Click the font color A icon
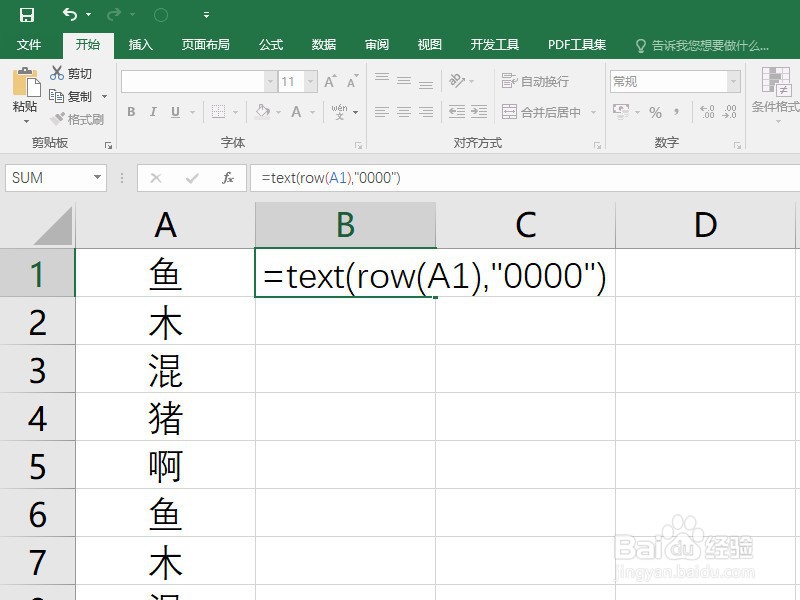800x600 pixels. (296, 112)
